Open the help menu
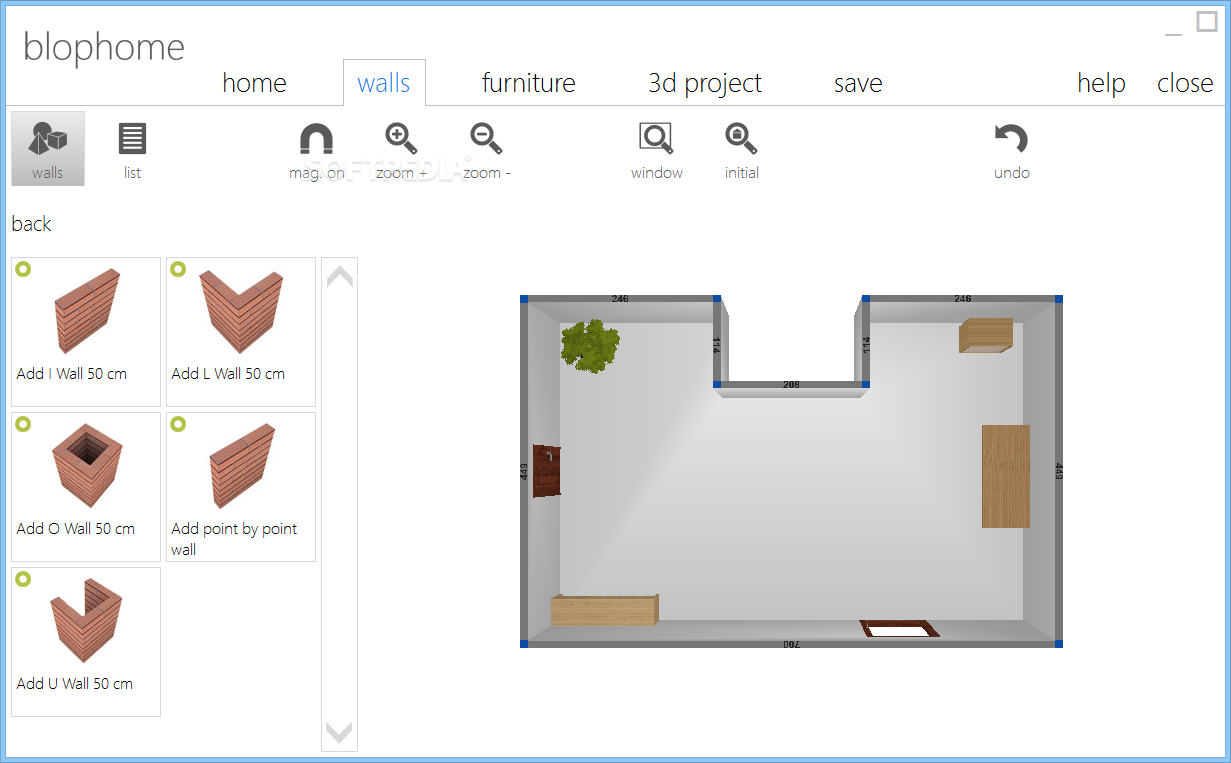This screenshot has width=1231, height=763. coord(1101,83)
